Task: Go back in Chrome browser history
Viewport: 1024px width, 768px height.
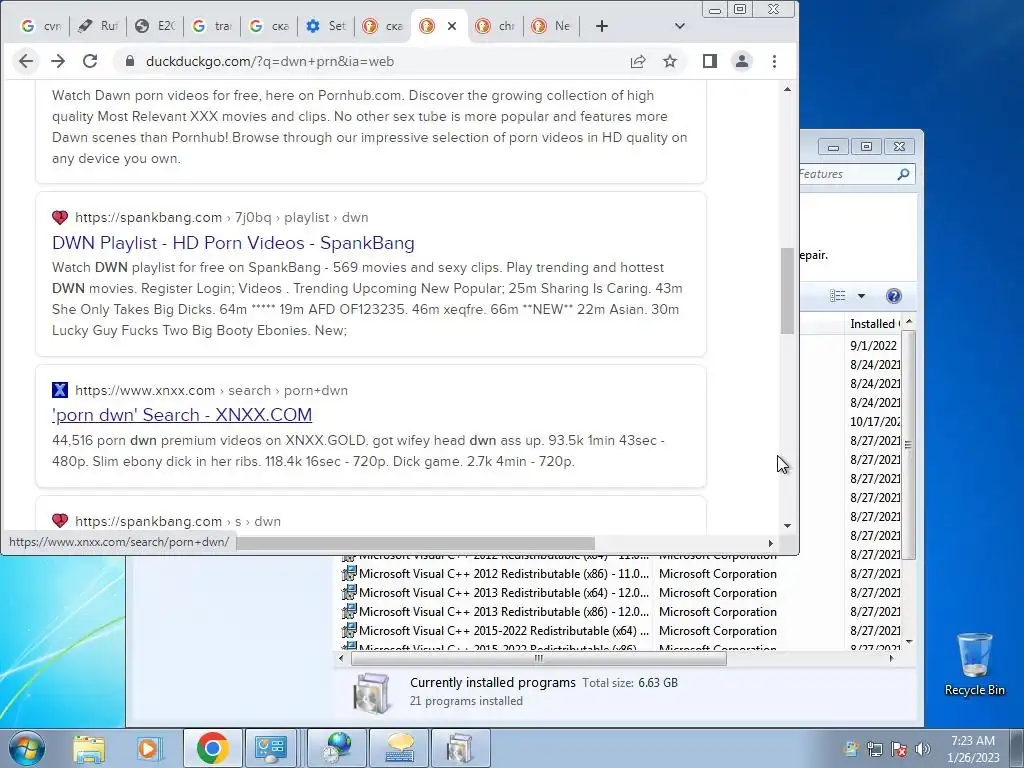Action: point(26,61)
